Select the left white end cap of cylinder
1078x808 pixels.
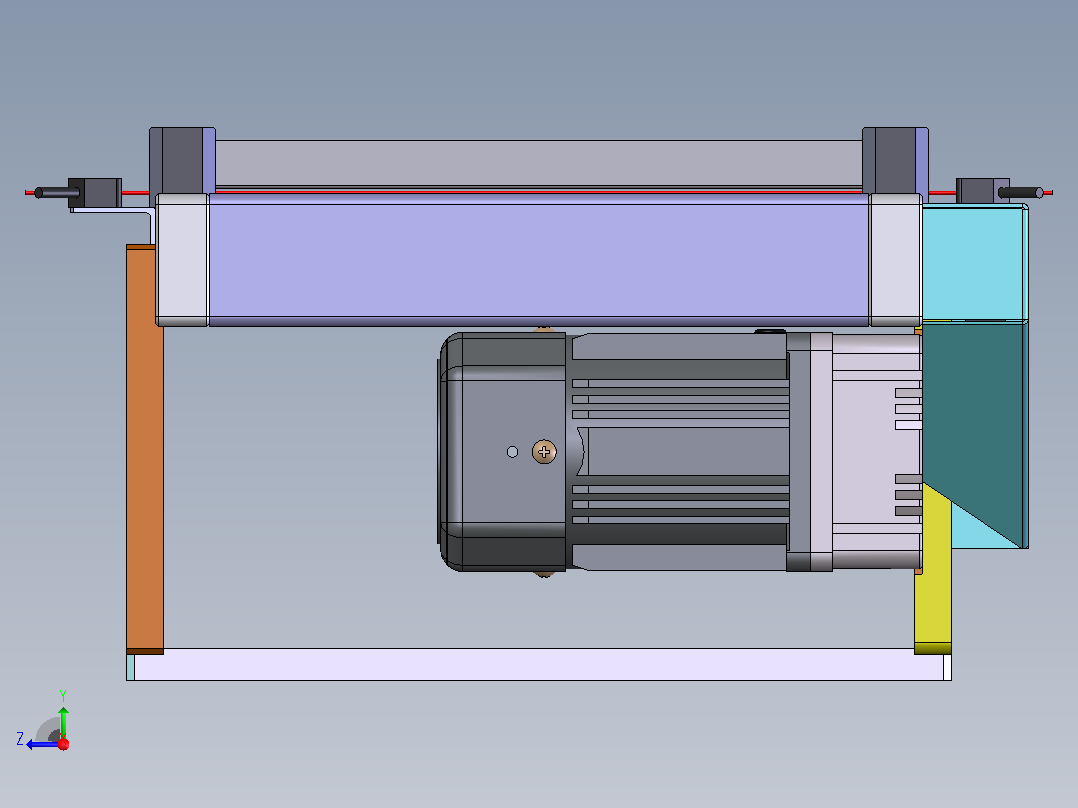click(x=182, y=260)
